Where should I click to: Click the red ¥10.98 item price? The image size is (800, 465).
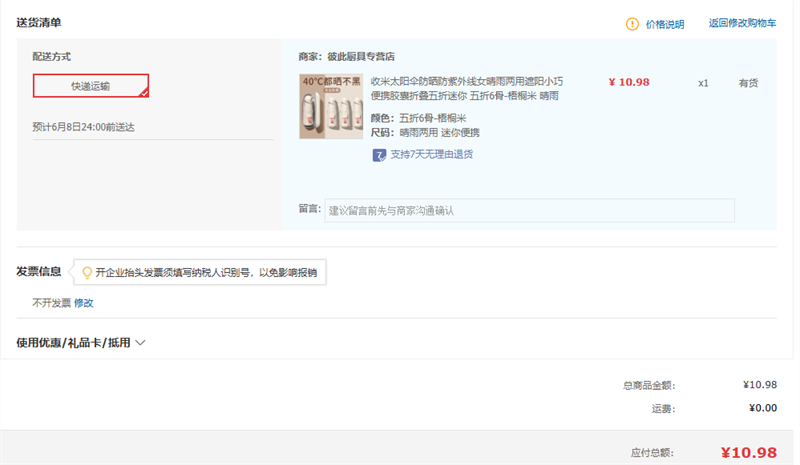coord(629,82)
